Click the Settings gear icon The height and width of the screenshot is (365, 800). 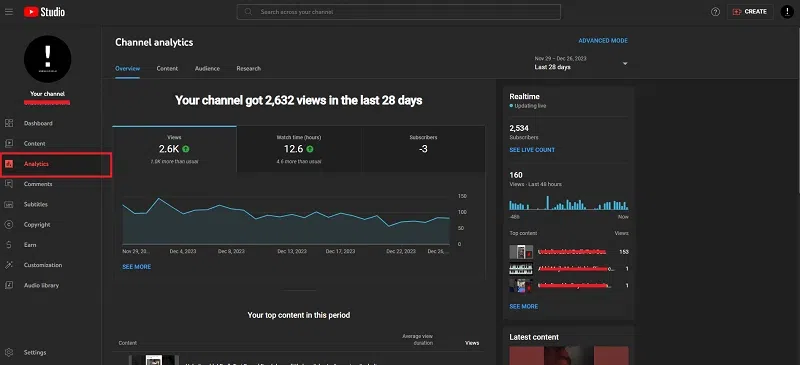[x=9, y=352]
